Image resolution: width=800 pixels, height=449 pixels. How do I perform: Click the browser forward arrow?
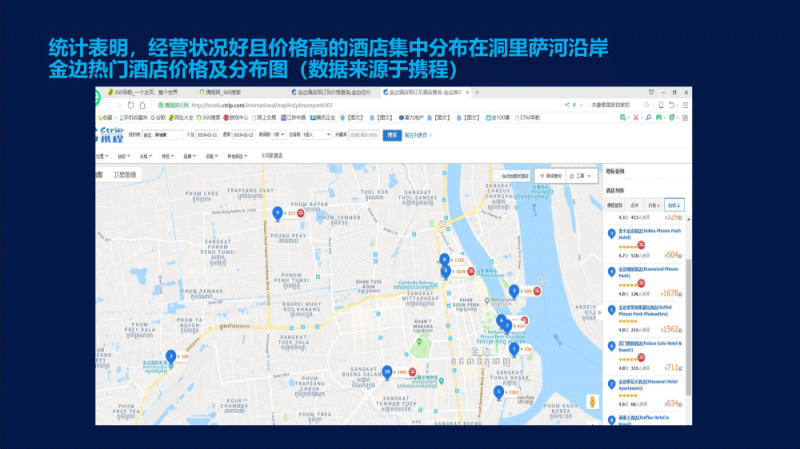119,105
